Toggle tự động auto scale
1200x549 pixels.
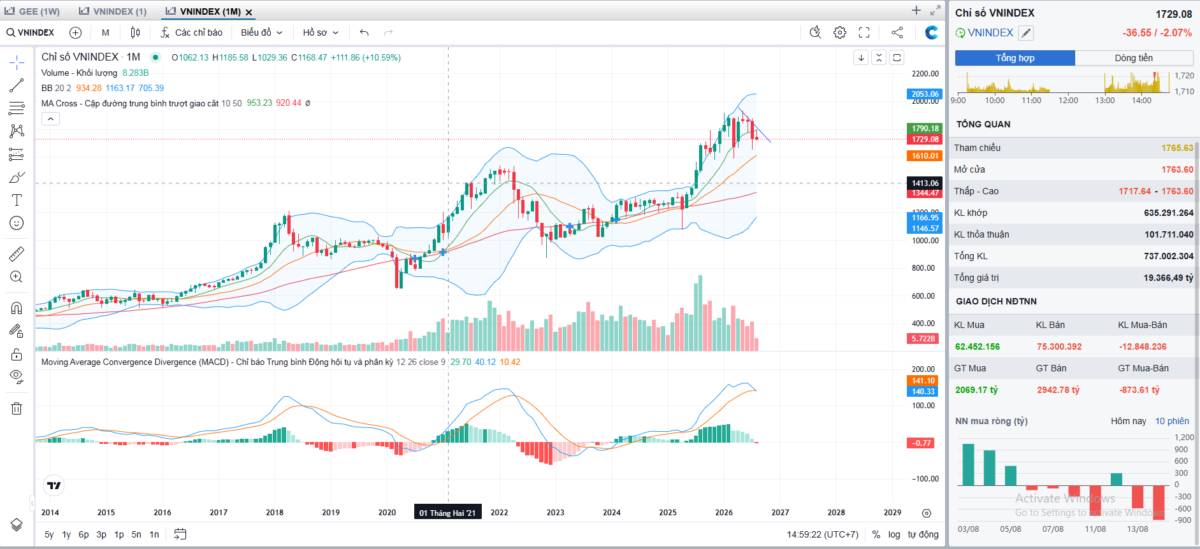coord(923,535)
